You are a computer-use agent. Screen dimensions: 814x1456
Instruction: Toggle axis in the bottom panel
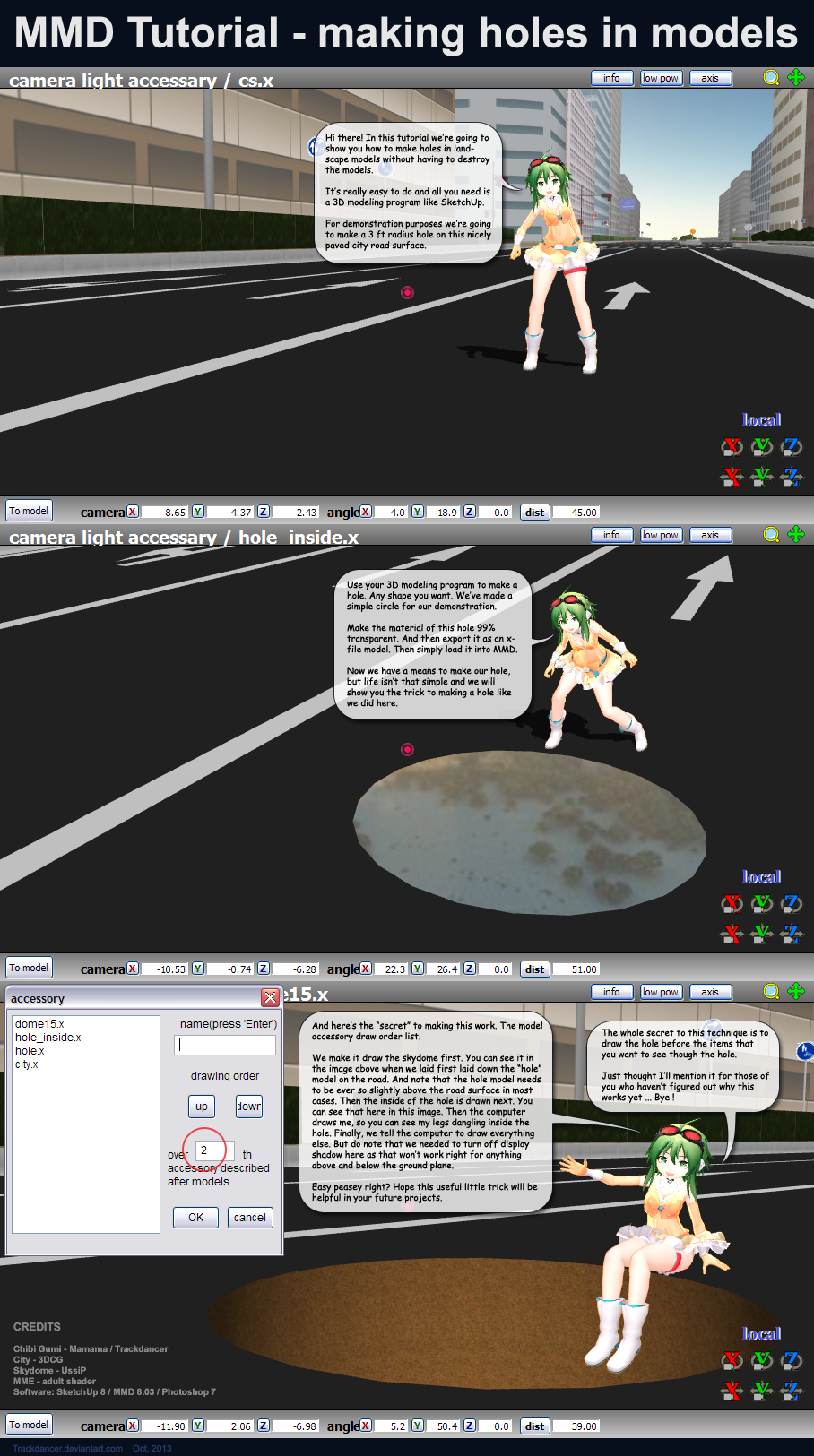710,992
